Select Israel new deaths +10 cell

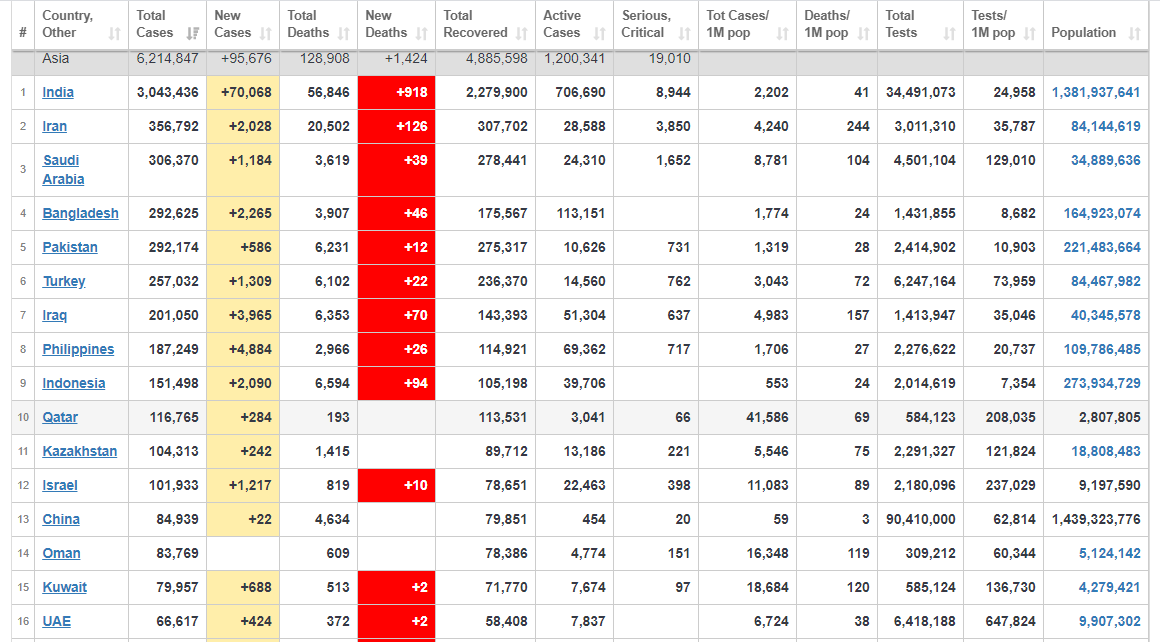pyautogui.click(x=397, y=486)
